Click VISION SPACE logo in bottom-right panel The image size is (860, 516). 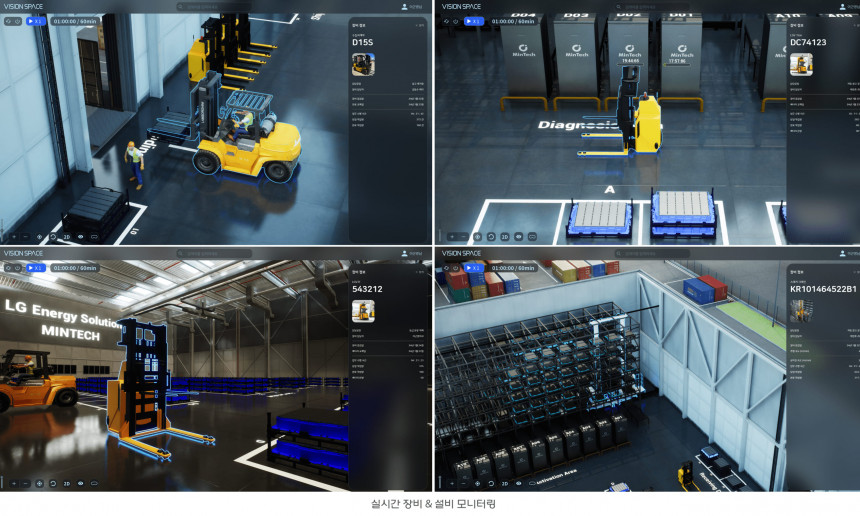tap(461, 253)
